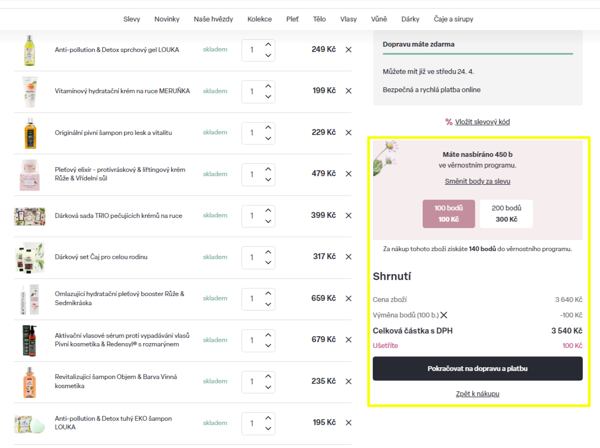The height and width of the screenshot is (448, 600).
Task: Decrease quantity of Omlazující pleťový booster
Action: (268, 304)
